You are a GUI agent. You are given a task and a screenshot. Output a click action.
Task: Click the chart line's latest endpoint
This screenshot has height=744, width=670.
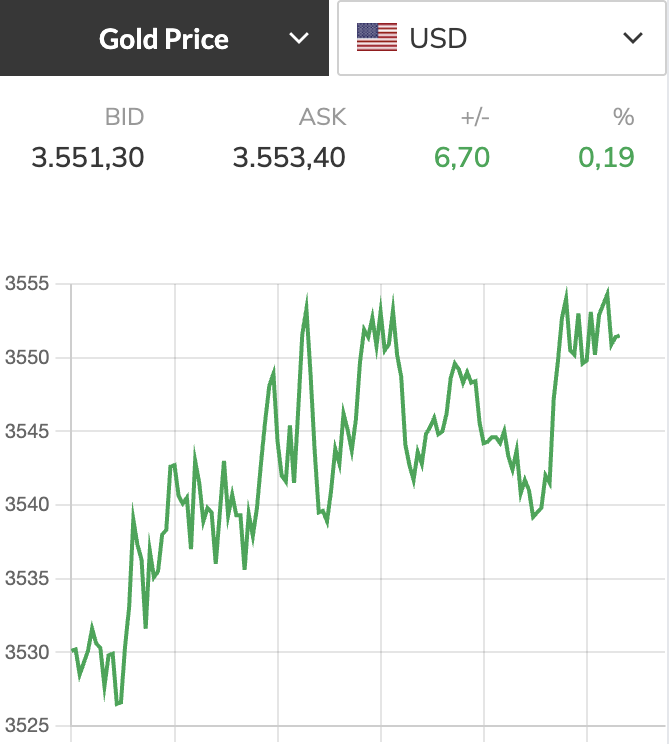pyautogui.click(x=618, y=336)
